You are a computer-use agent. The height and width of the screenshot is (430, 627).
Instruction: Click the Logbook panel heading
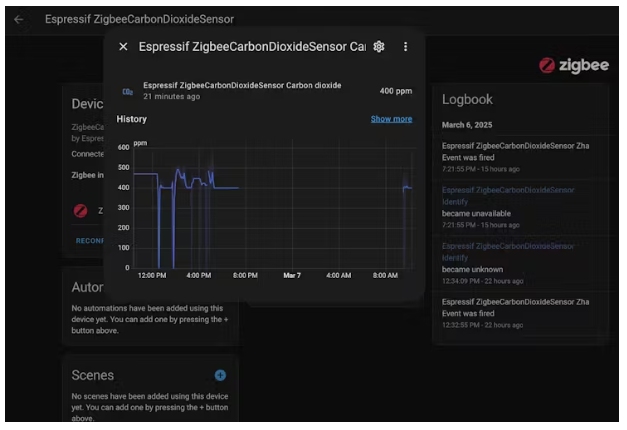click(x=467, y=100)
